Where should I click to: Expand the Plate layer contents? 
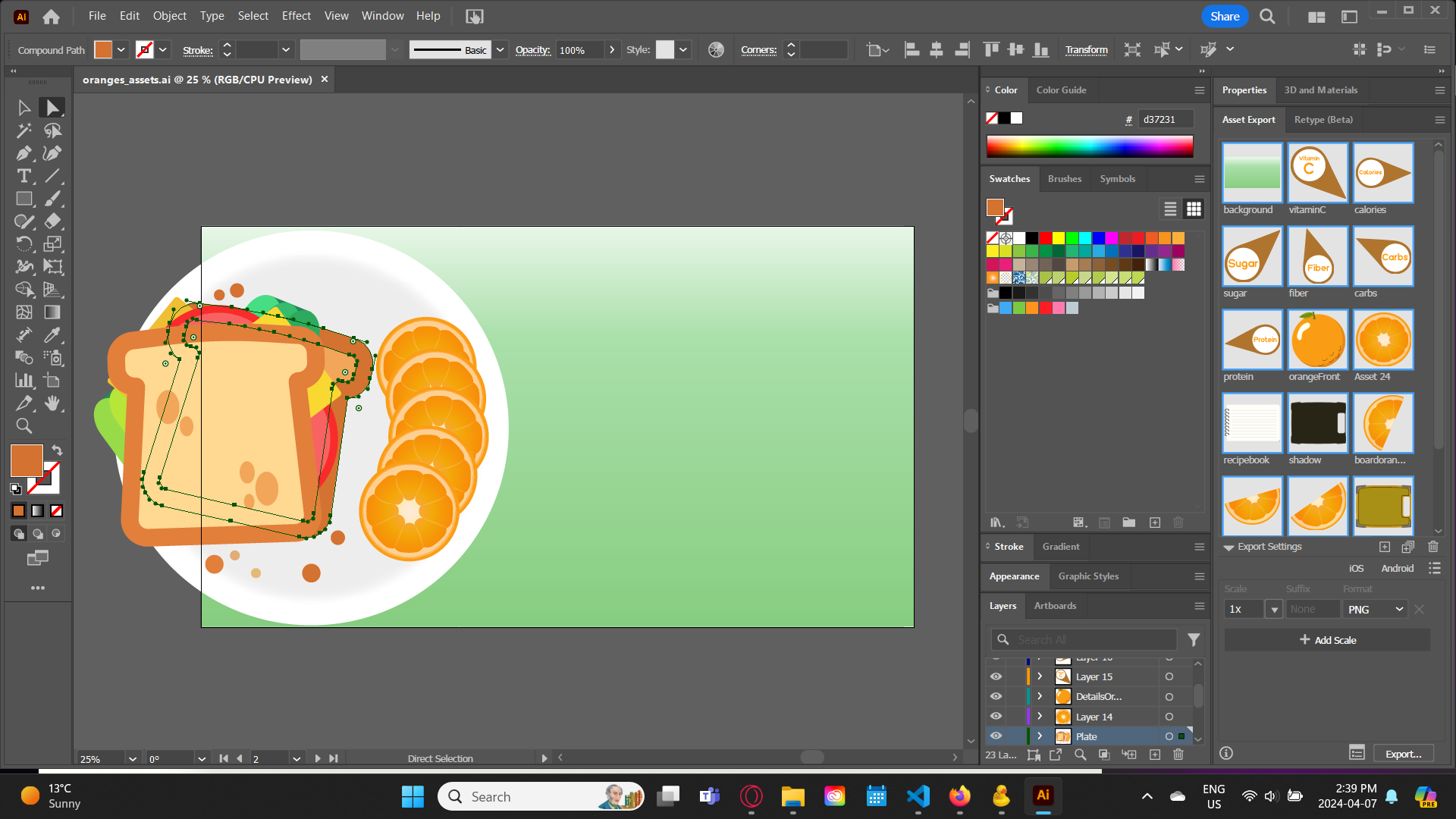1040,736
